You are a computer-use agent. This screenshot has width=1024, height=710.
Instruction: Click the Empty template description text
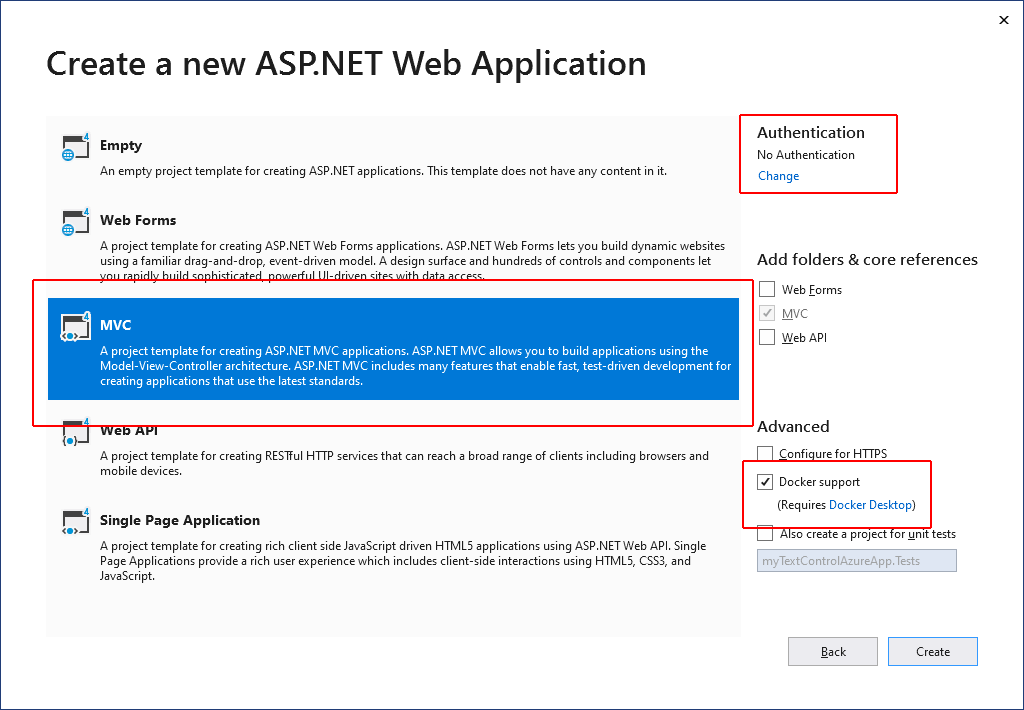383,171
